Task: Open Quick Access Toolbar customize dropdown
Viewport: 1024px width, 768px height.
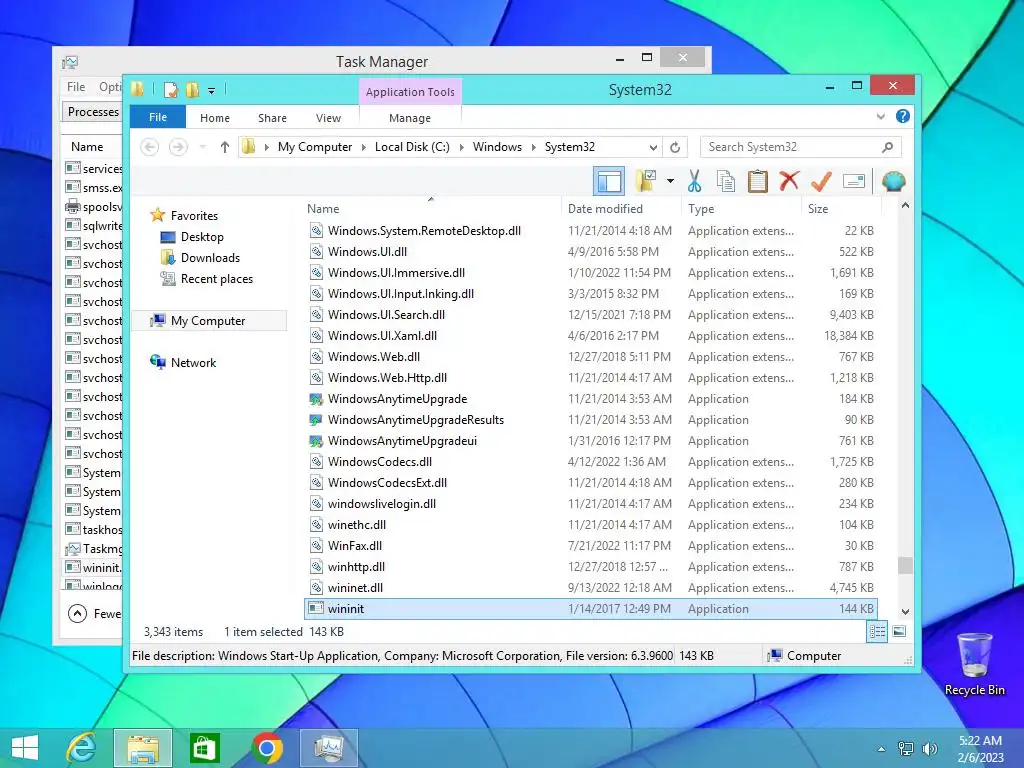Action: coord(212,90)
